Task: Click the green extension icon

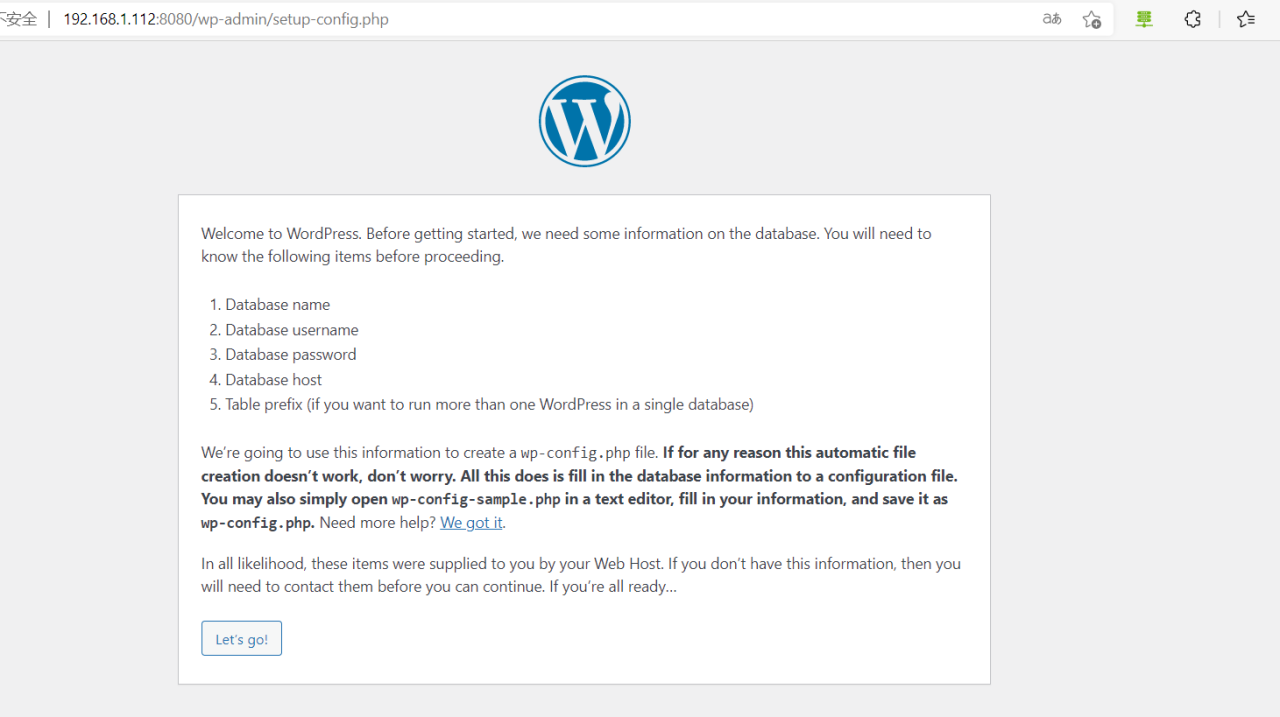Action: click(1144, 19)
